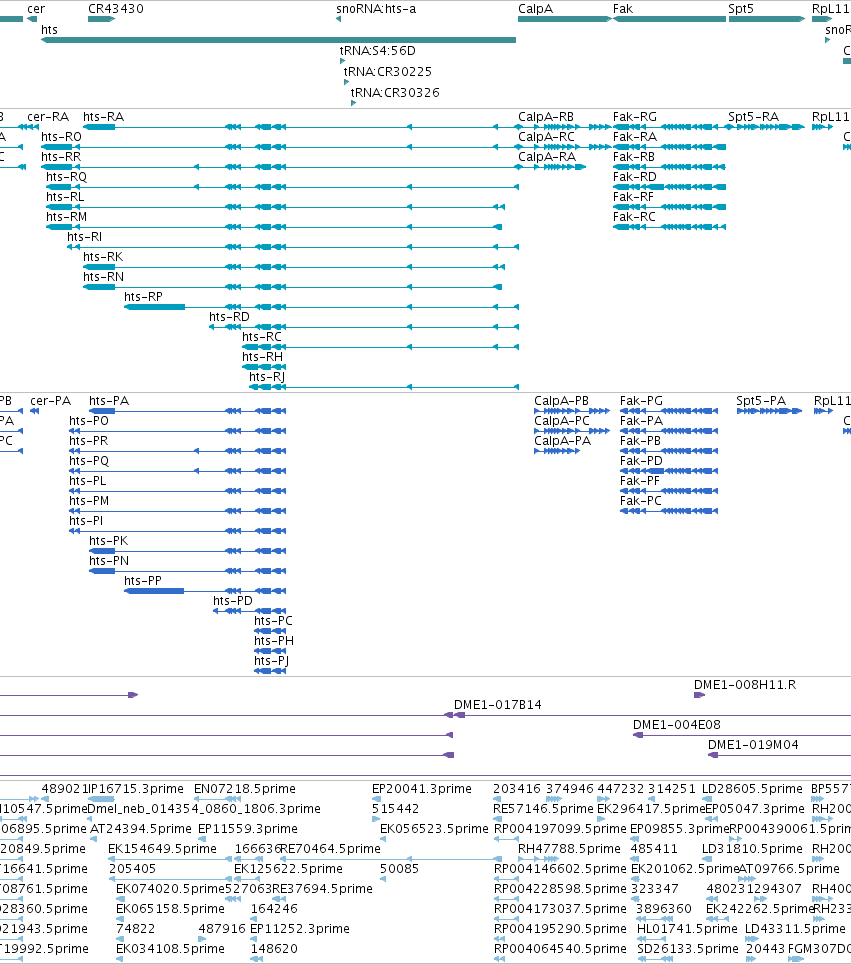
Task: Click the snoRNA:hts-a feature label
Action: point(376,9)
